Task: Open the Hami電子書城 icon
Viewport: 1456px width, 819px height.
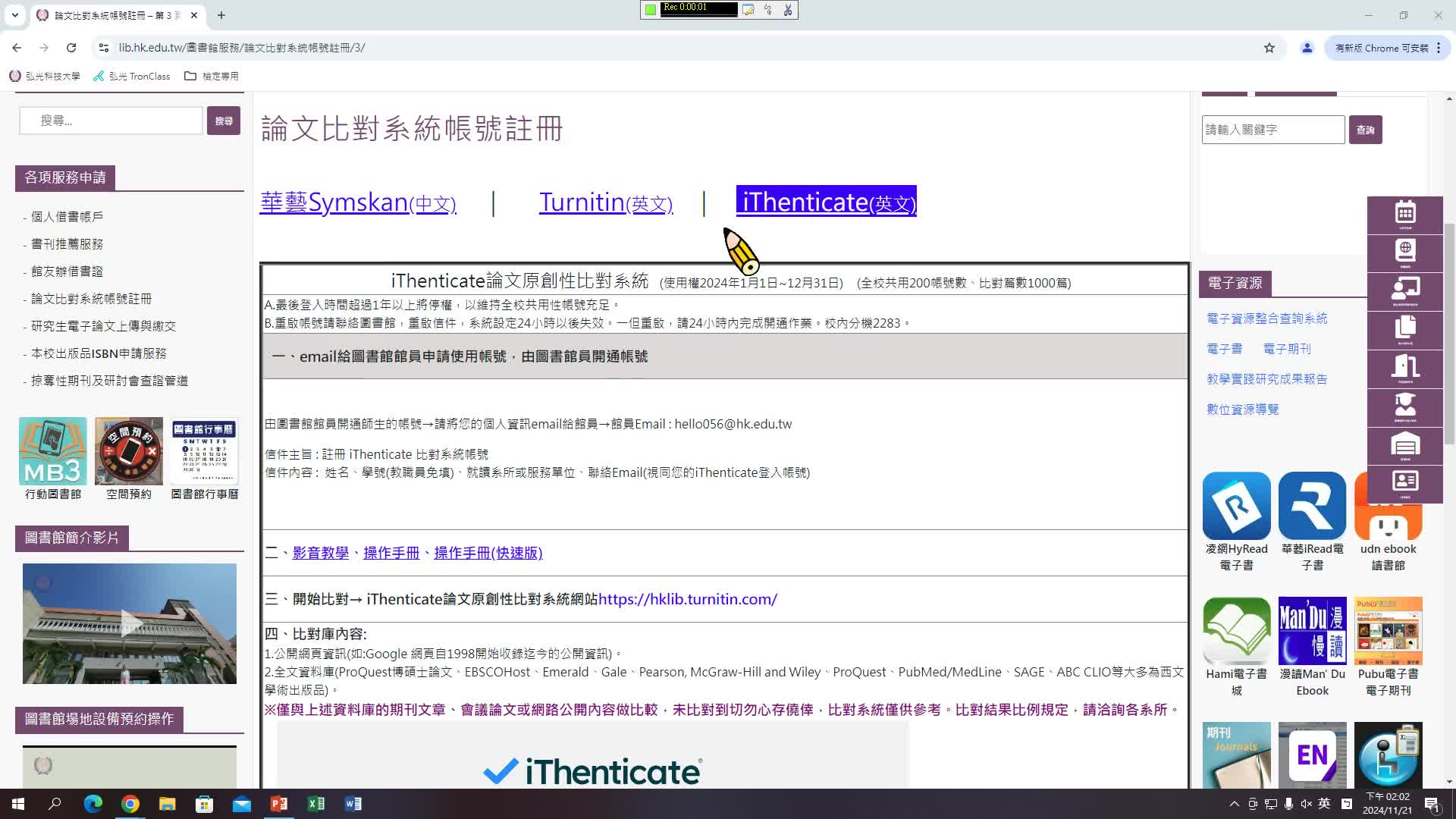Action: (1236, 631)
